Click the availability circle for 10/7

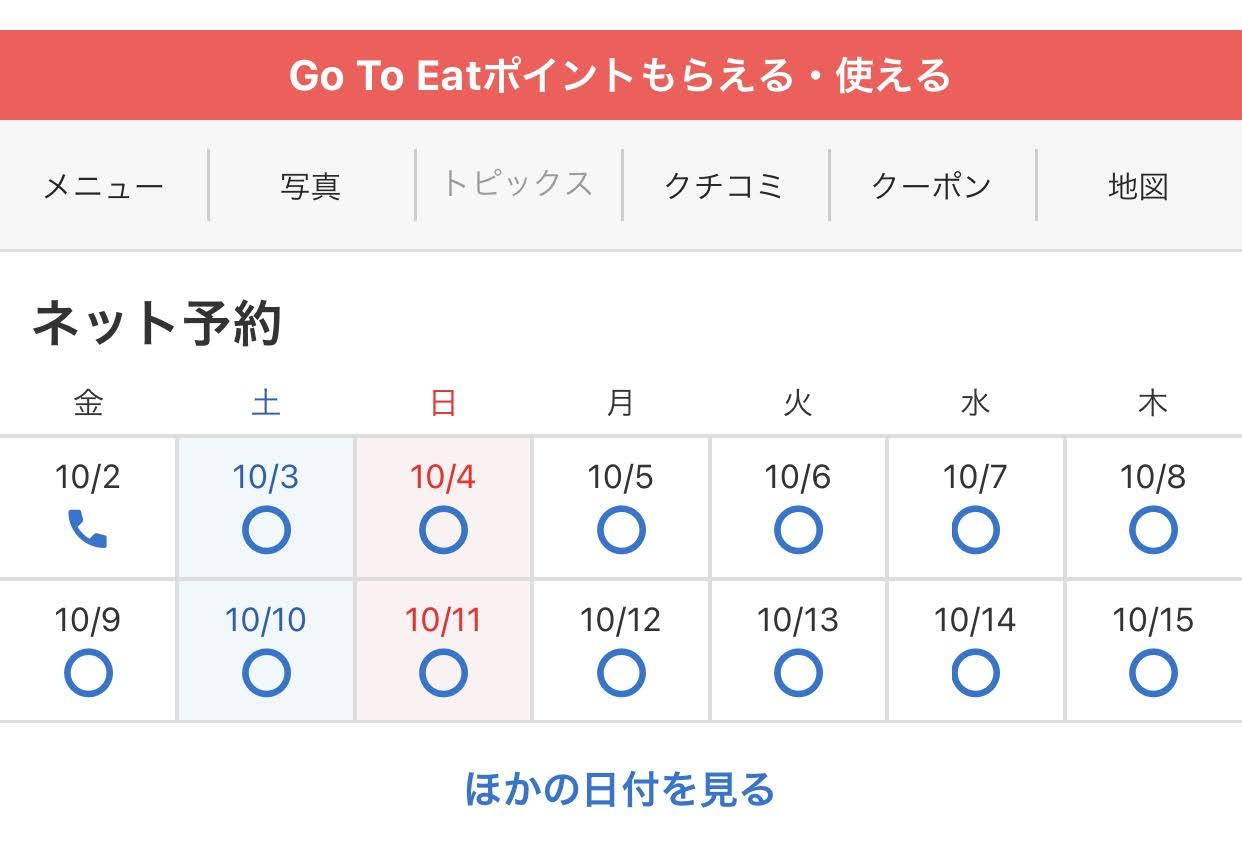click(x=975, y=530)
